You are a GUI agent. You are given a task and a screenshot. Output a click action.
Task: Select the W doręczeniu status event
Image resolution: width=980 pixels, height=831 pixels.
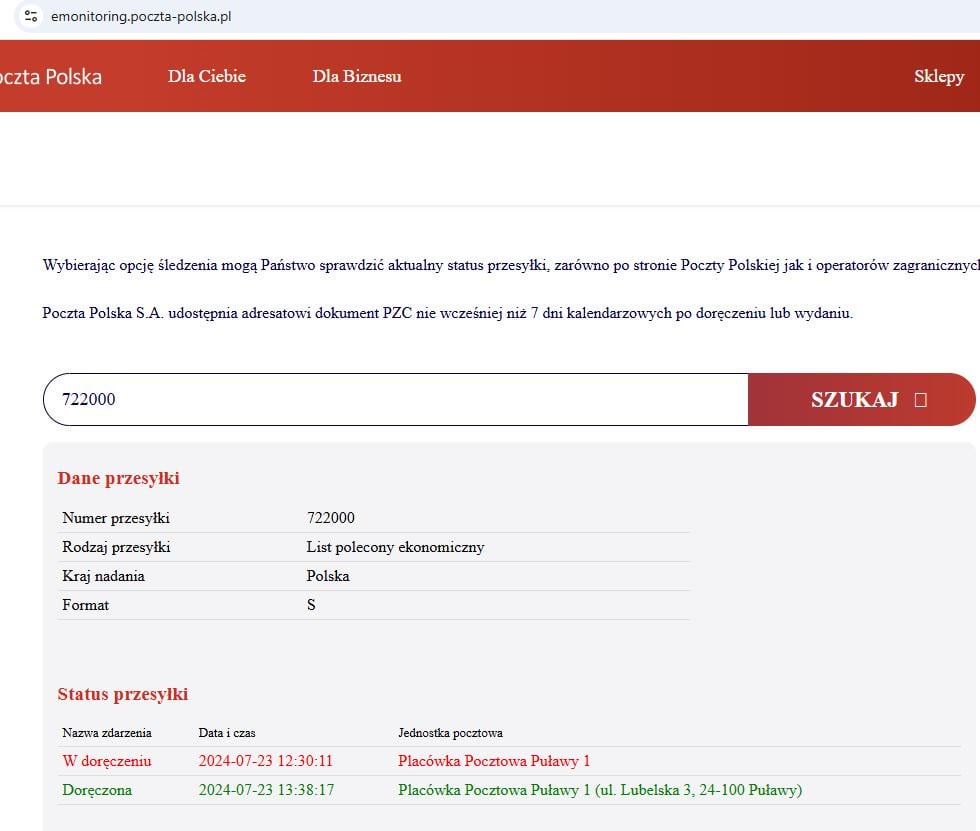click(107, 761)
